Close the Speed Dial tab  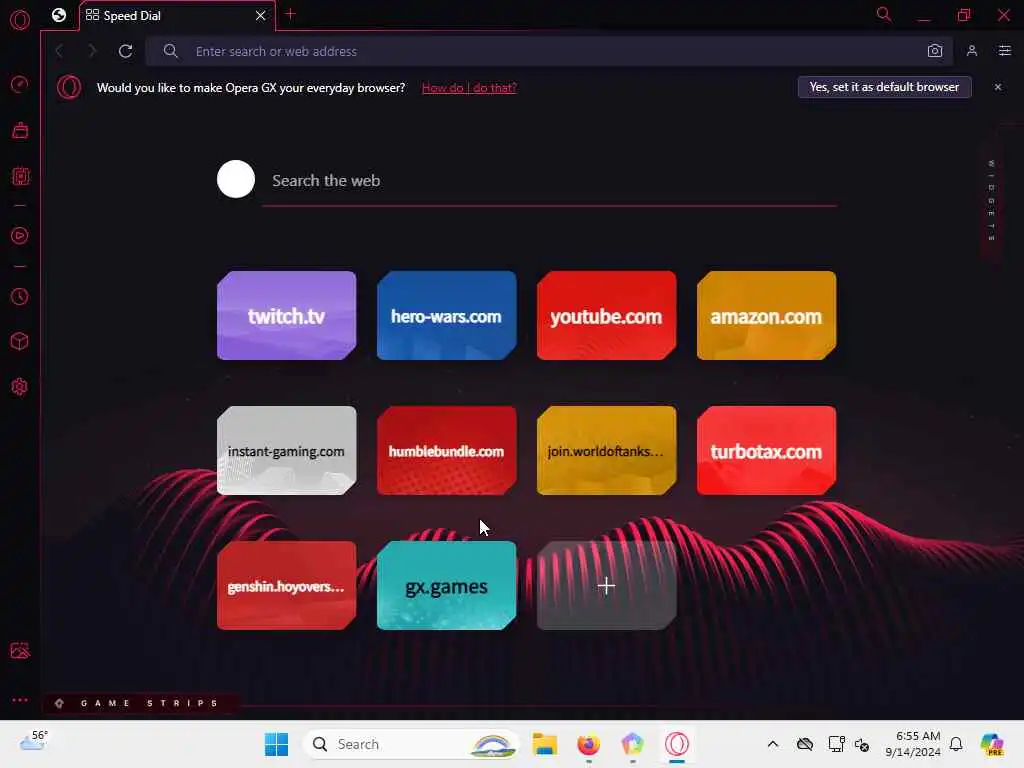tap(261, 15)
